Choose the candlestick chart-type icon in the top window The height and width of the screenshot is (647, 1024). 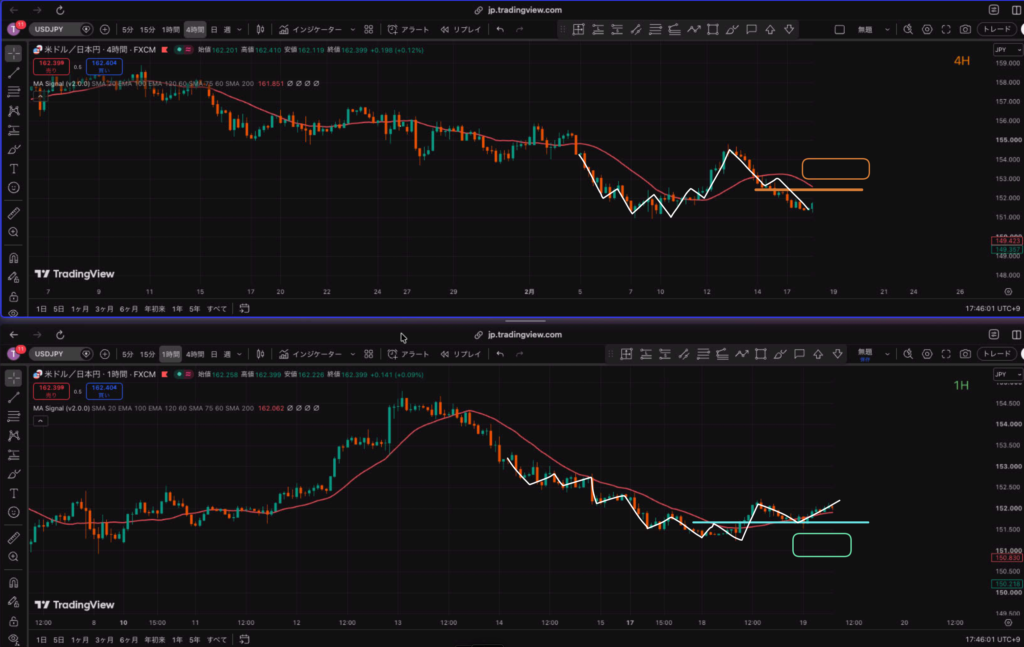click(261, 29)
